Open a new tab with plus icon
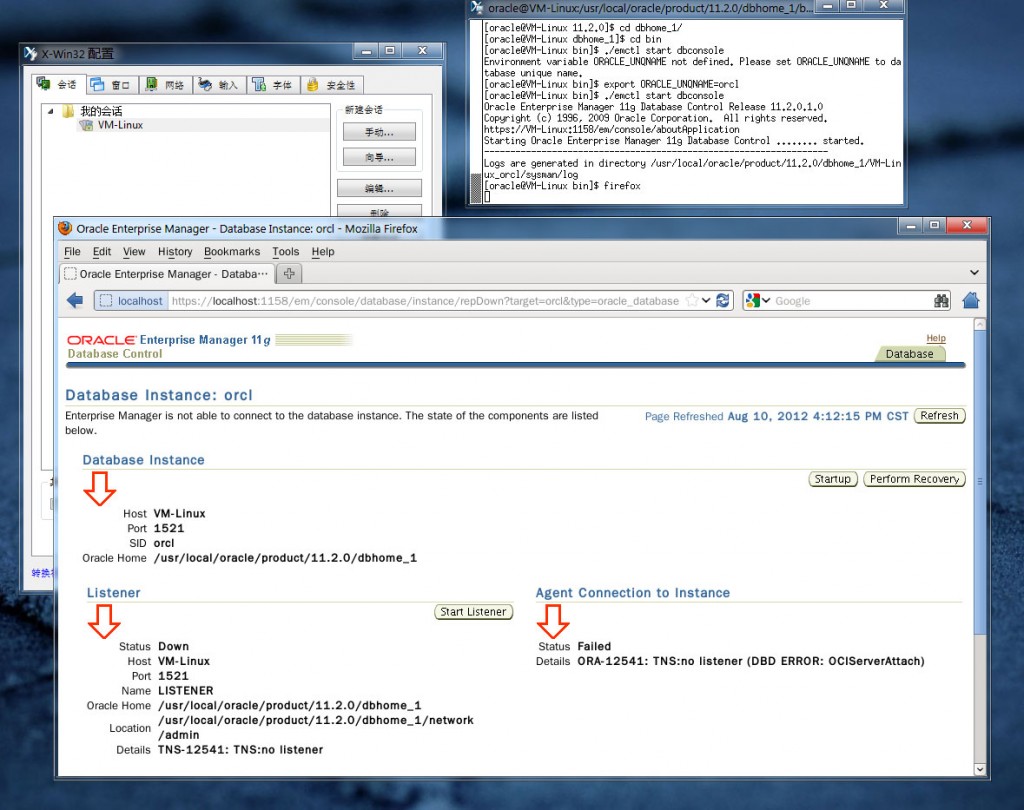Screen dimensions: 1024x810 [x=289, y=274]
